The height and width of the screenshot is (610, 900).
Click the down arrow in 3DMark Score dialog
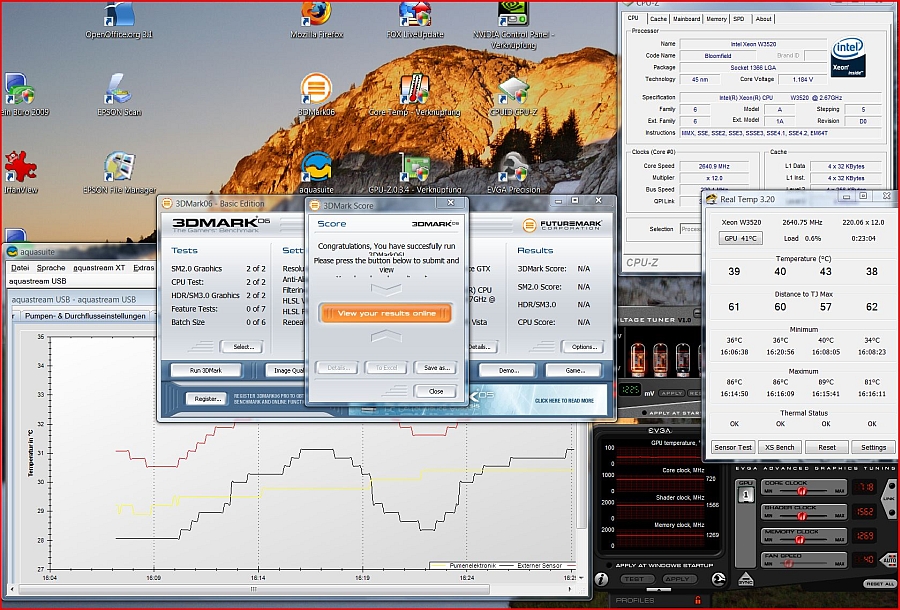coord(386,290)
